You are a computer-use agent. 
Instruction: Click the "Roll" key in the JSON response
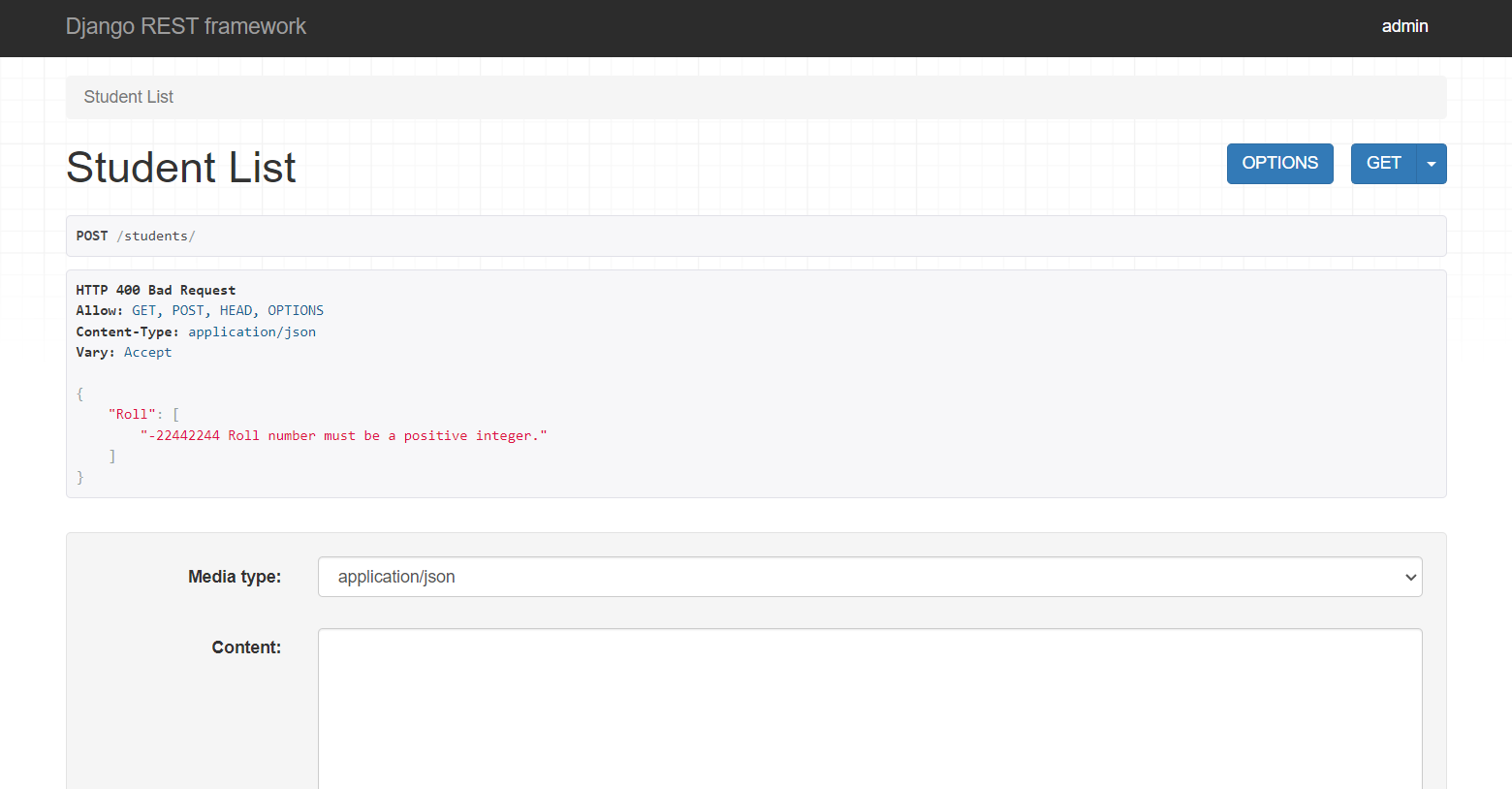click(132, 415)
